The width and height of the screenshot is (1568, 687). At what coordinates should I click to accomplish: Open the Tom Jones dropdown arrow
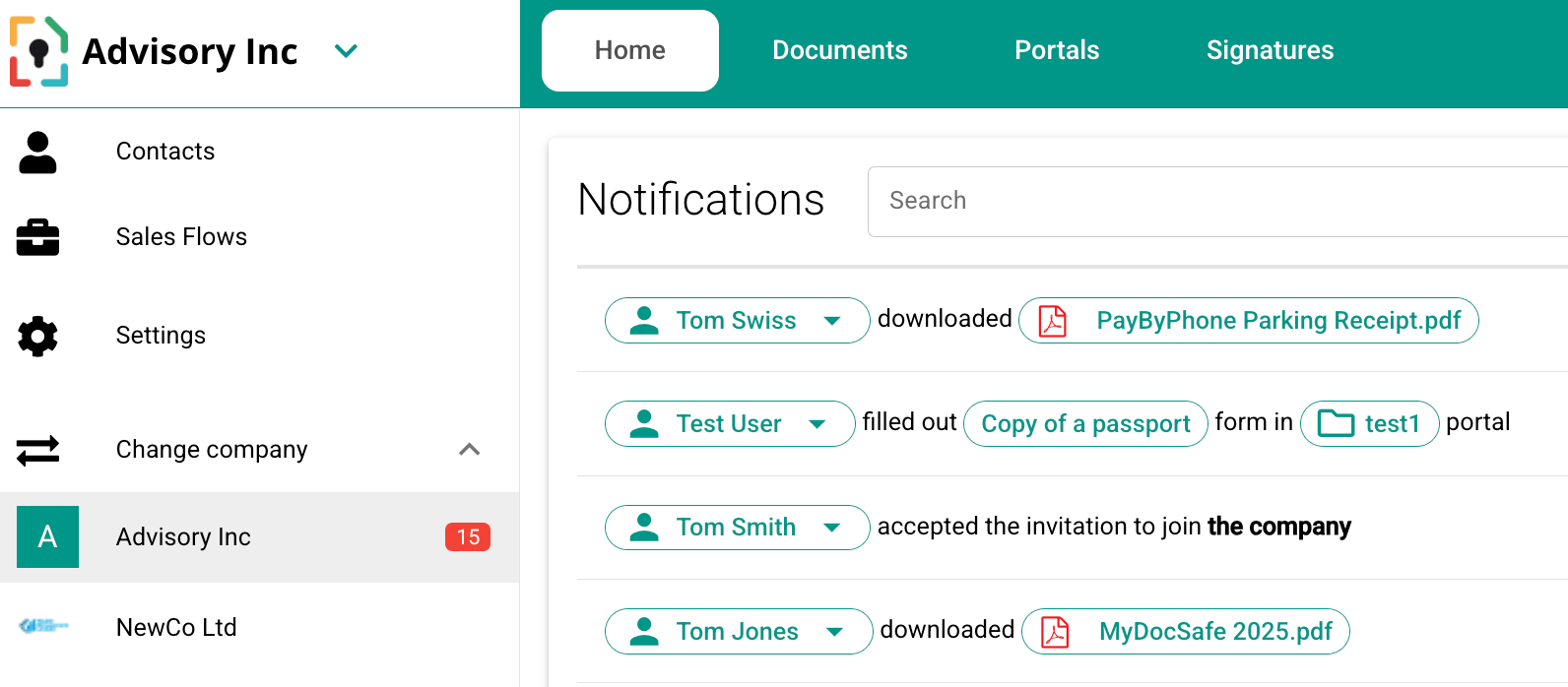coord(834,632)
